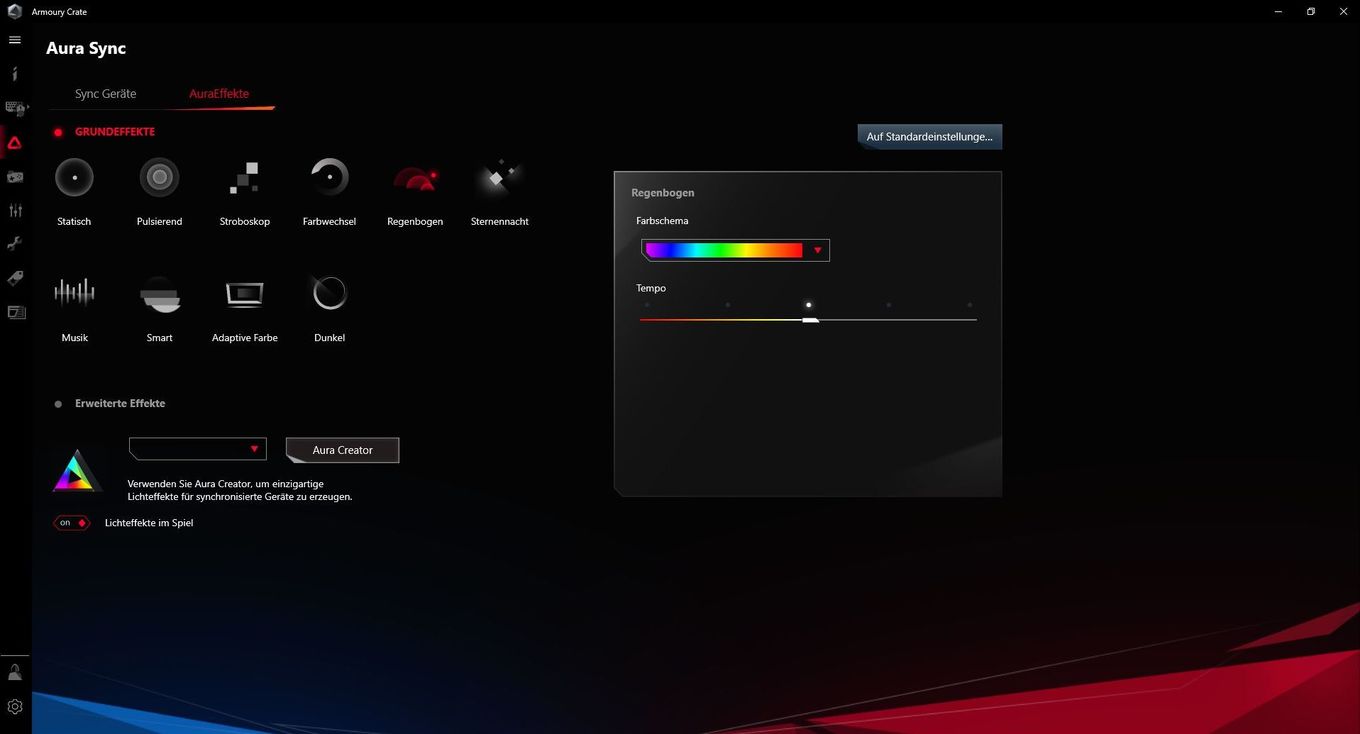
Task: Switch to the AuraEffekte tab
Action: tap(219, 94)
